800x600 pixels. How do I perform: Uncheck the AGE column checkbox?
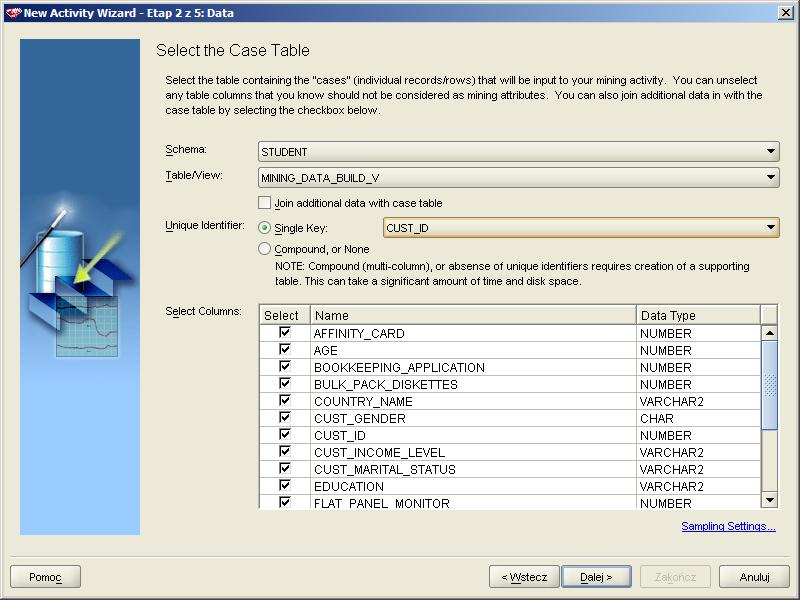(x=285, y=349)
